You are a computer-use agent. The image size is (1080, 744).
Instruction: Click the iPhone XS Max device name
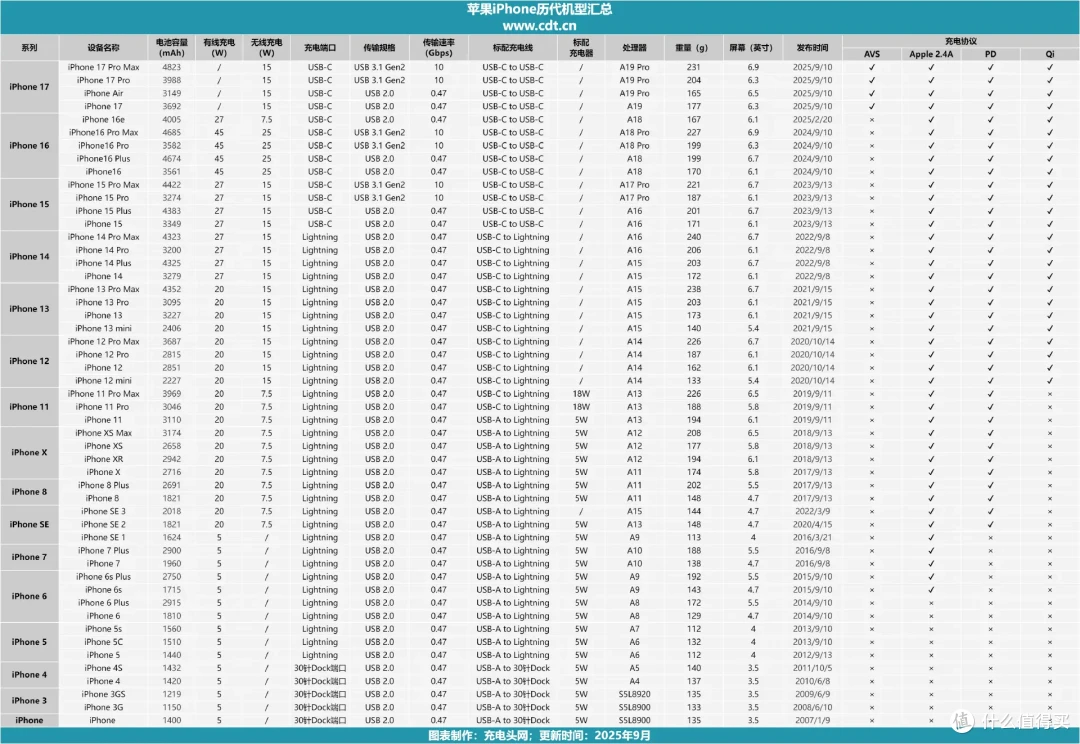coord(103,433)
